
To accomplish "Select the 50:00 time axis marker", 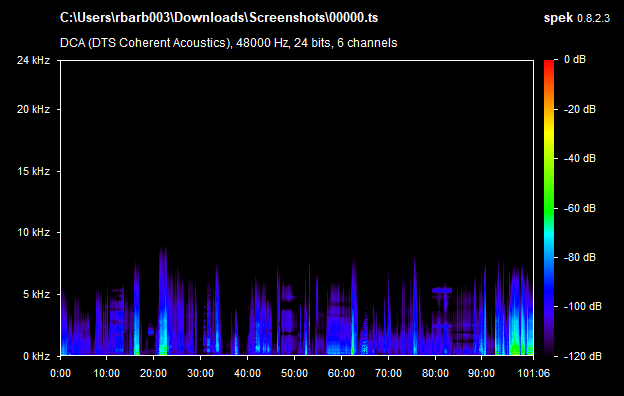I will coord(294,373).
